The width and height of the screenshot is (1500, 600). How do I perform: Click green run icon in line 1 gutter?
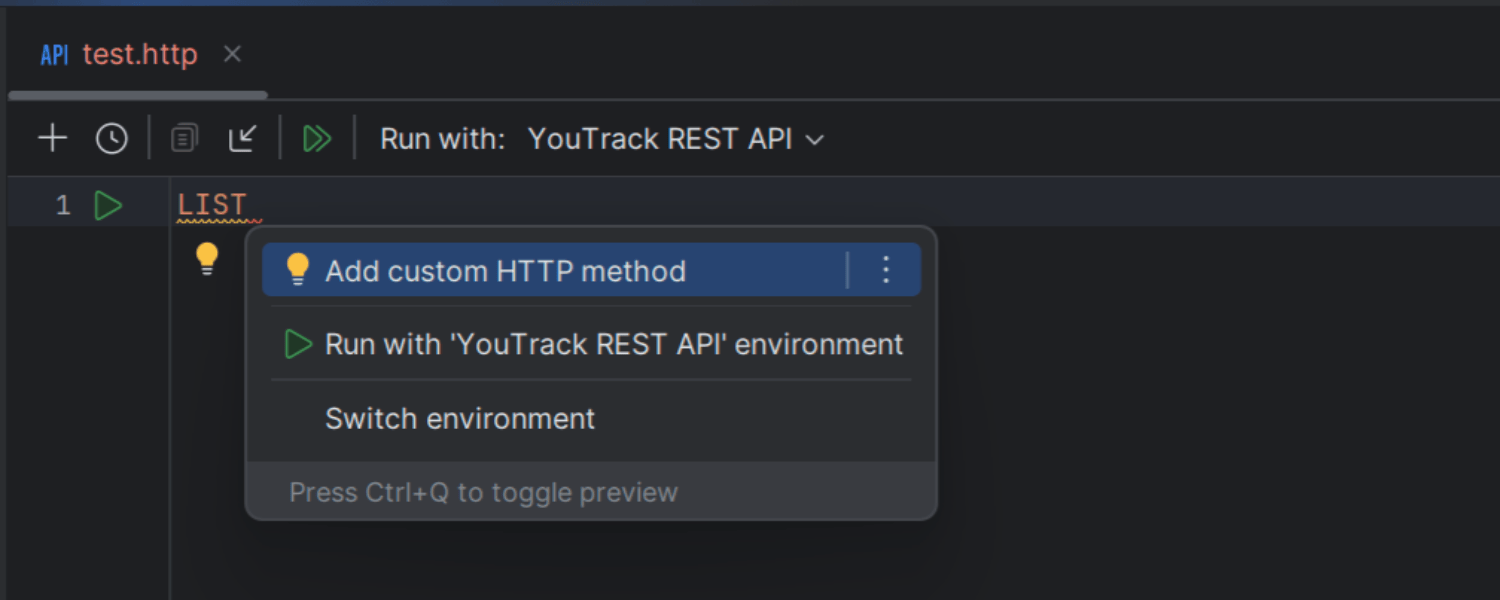tap(108, 206)
